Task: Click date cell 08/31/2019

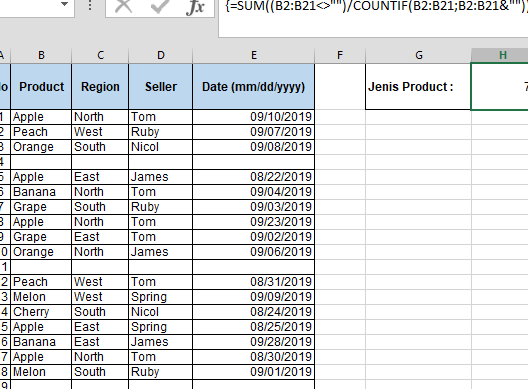Action: pos(254,282)
